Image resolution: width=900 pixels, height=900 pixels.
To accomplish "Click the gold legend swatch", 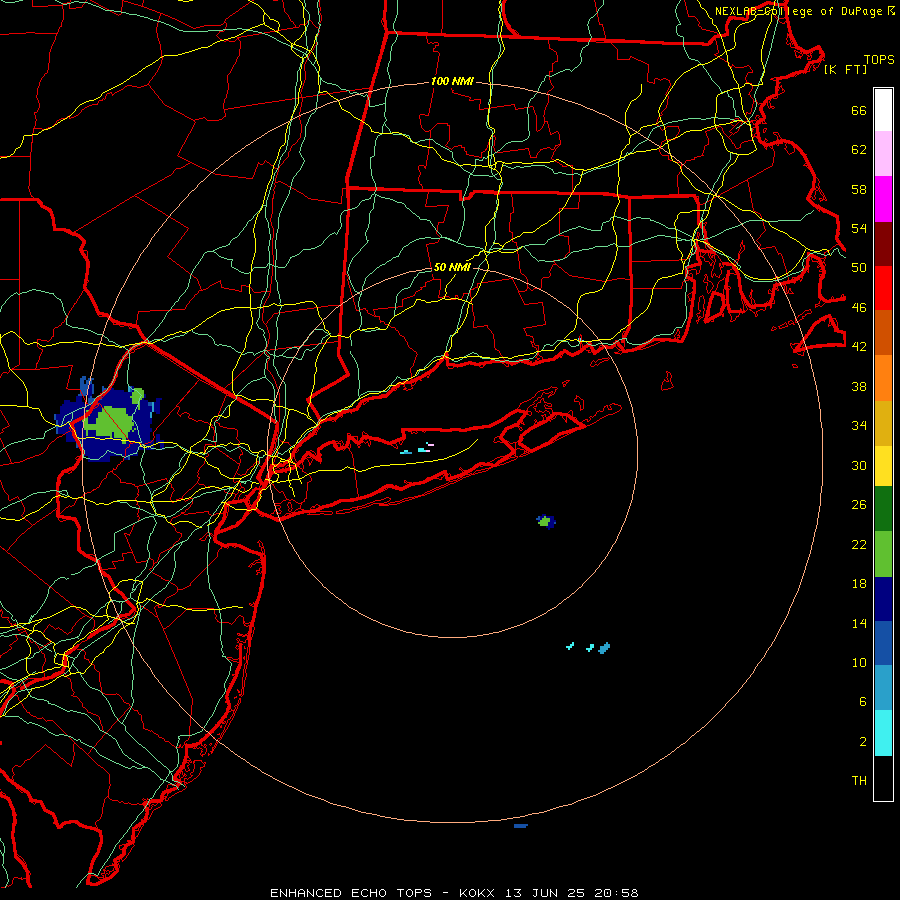I will coord(883,423).
